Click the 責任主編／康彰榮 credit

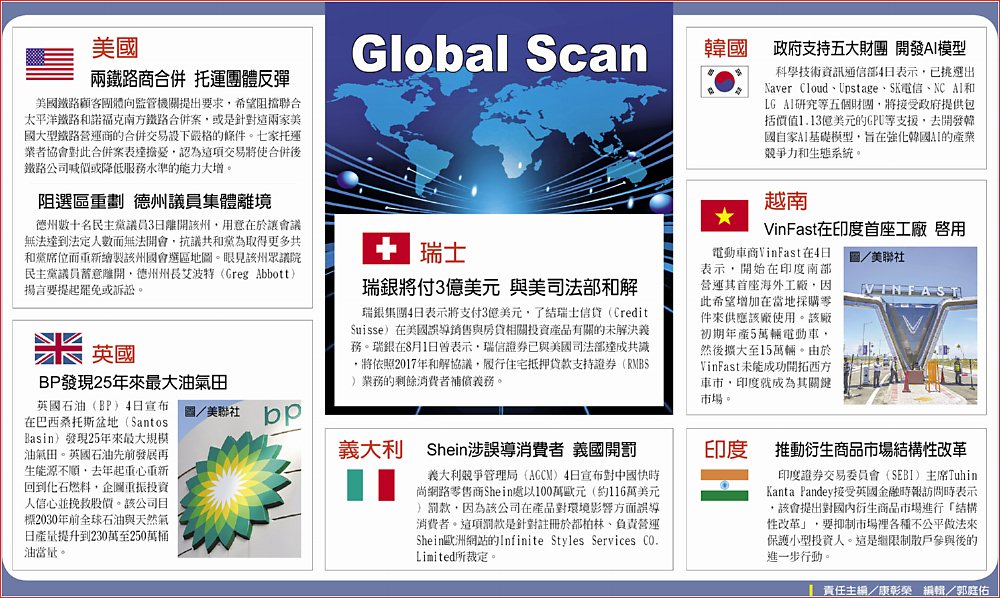pyautogui.click(x=867, y=591)
